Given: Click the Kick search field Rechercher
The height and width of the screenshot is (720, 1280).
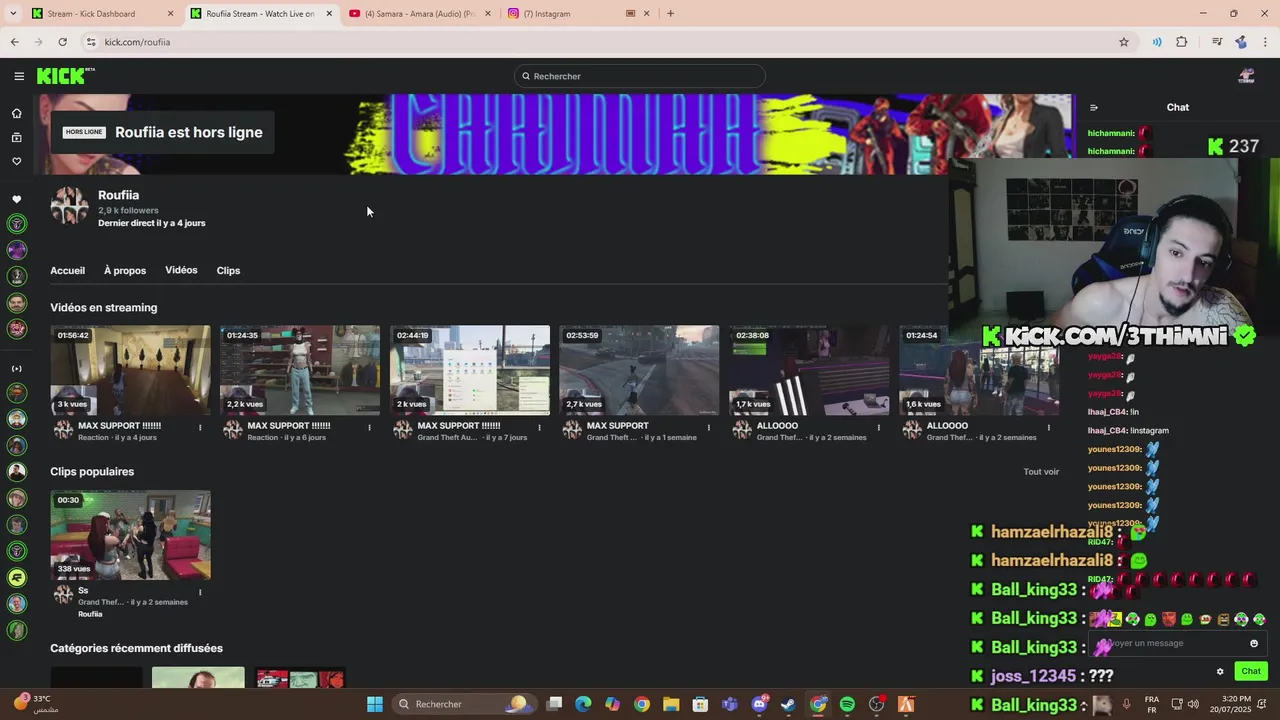Looking at the screenshot, I should click(x=640, y=76).
